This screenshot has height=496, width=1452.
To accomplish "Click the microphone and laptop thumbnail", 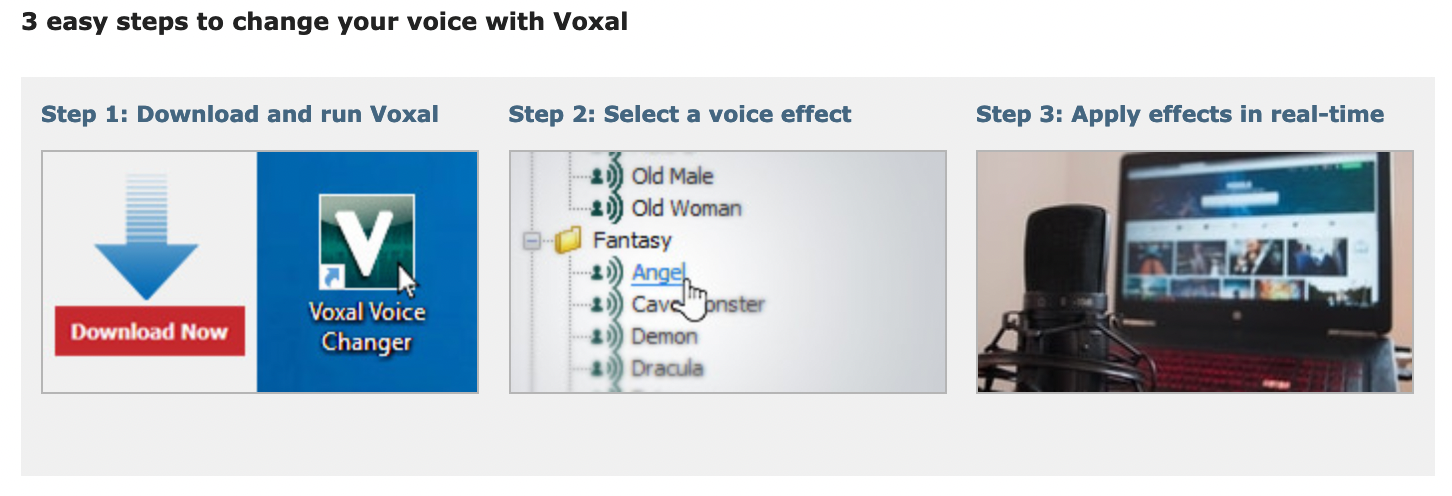I will click(x=1195, y=272).
